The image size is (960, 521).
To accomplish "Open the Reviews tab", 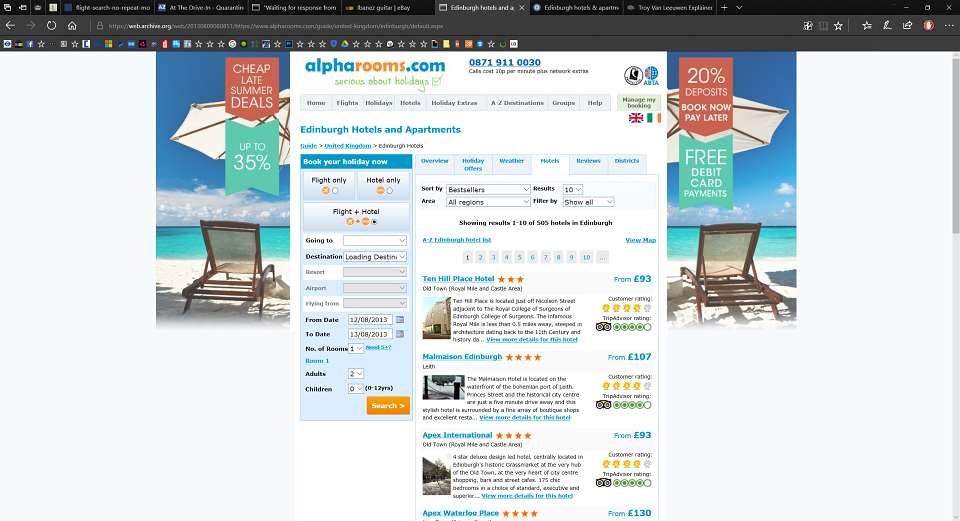I will coord(588,161).
